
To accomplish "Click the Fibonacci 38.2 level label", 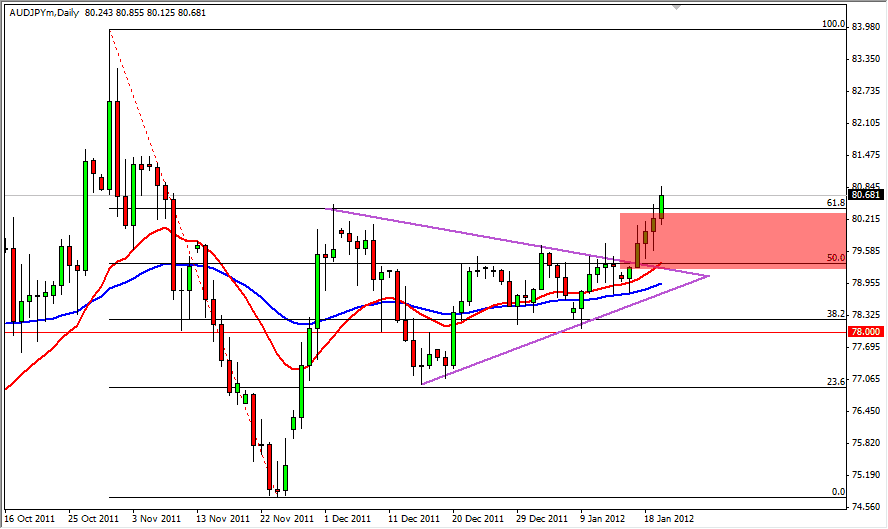I will click(837, 314).
